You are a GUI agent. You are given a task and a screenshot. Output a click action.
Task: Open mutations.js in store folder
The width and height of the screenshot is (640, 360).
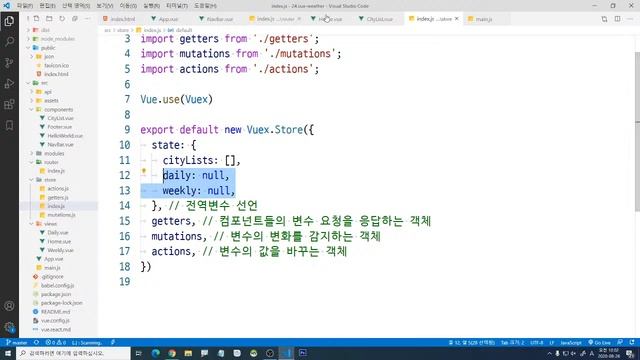[61, 215]
